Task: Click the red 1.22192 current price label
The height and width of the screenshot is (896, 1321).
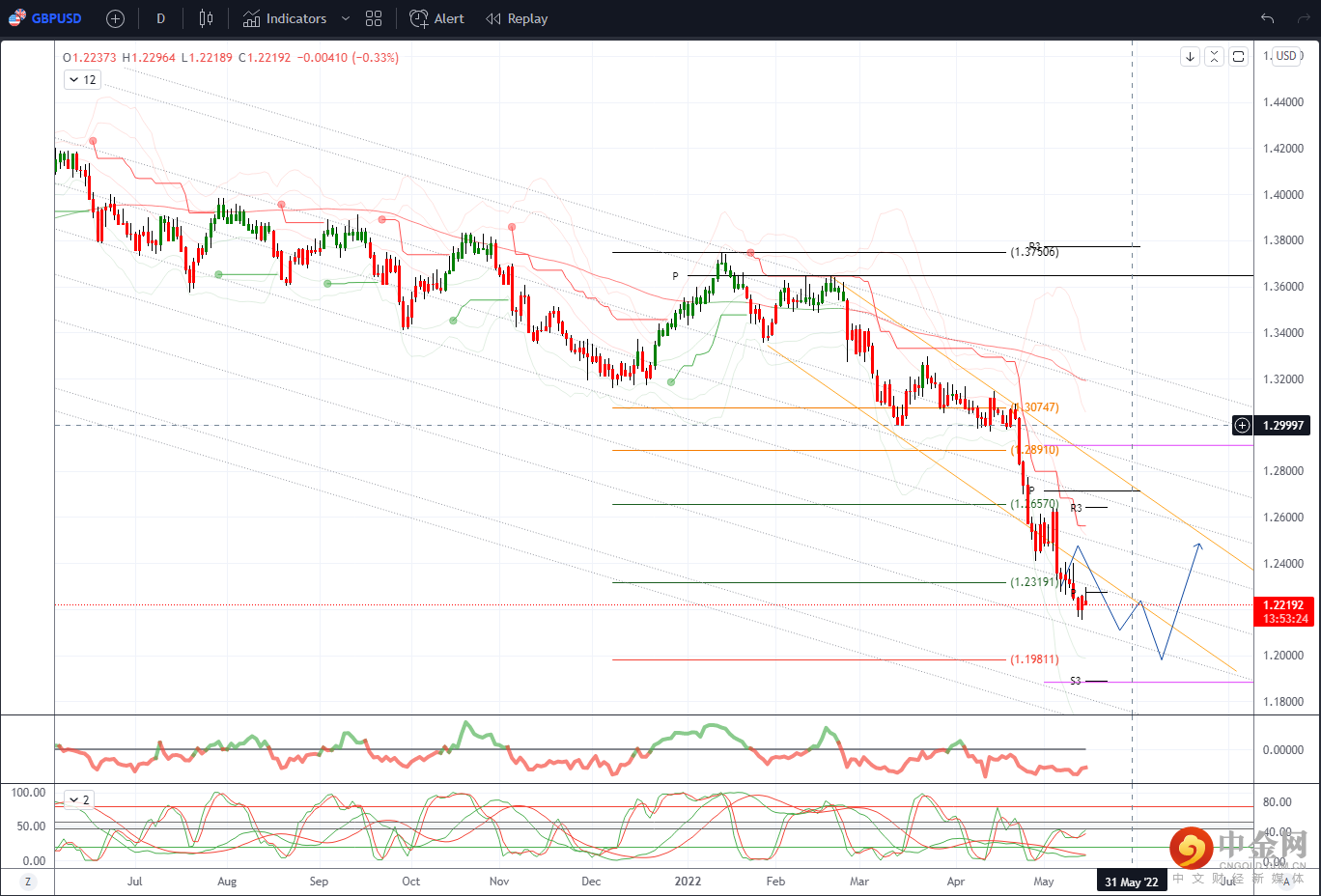Action: (x=1284, y=605)
